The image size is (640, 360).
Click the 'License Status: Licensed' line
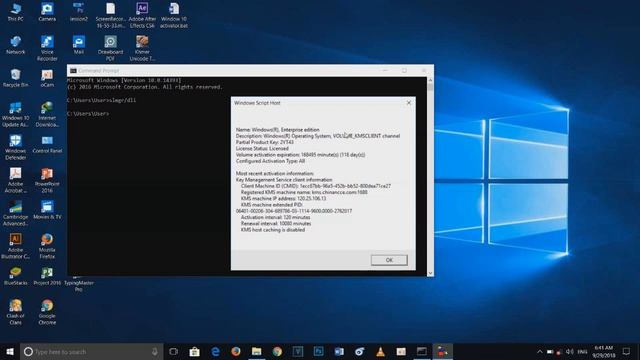[x=262, y=149]
